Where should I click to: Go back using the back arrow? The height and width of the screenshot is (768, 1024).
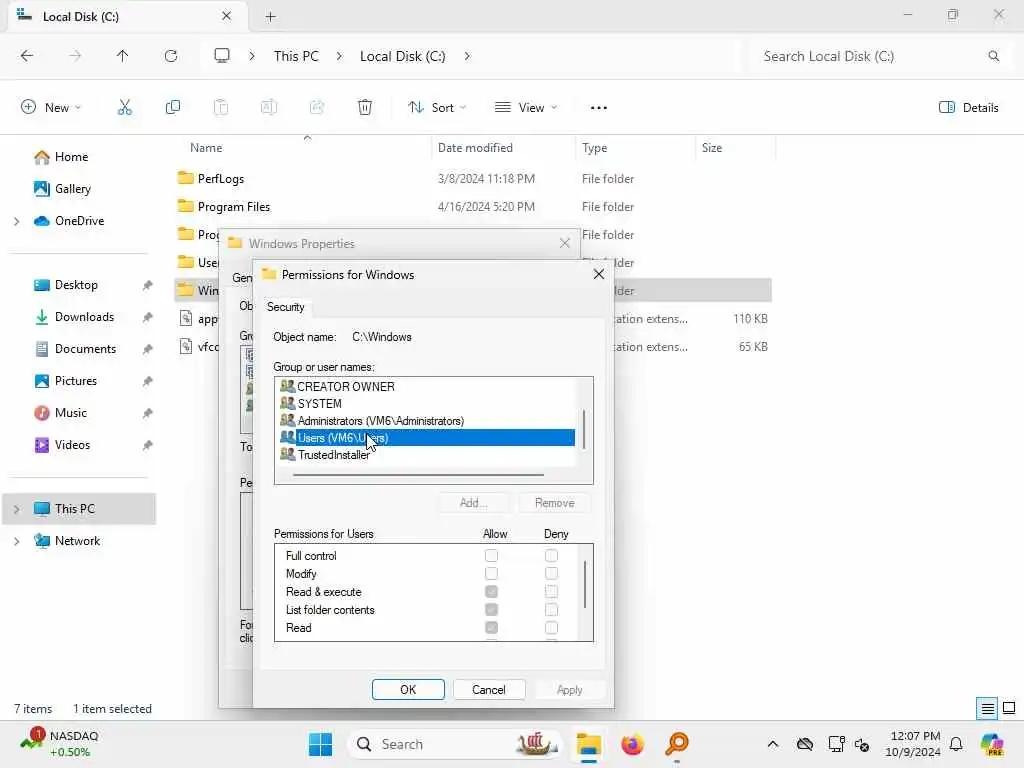pyautogui.click(x=27, y=56)
